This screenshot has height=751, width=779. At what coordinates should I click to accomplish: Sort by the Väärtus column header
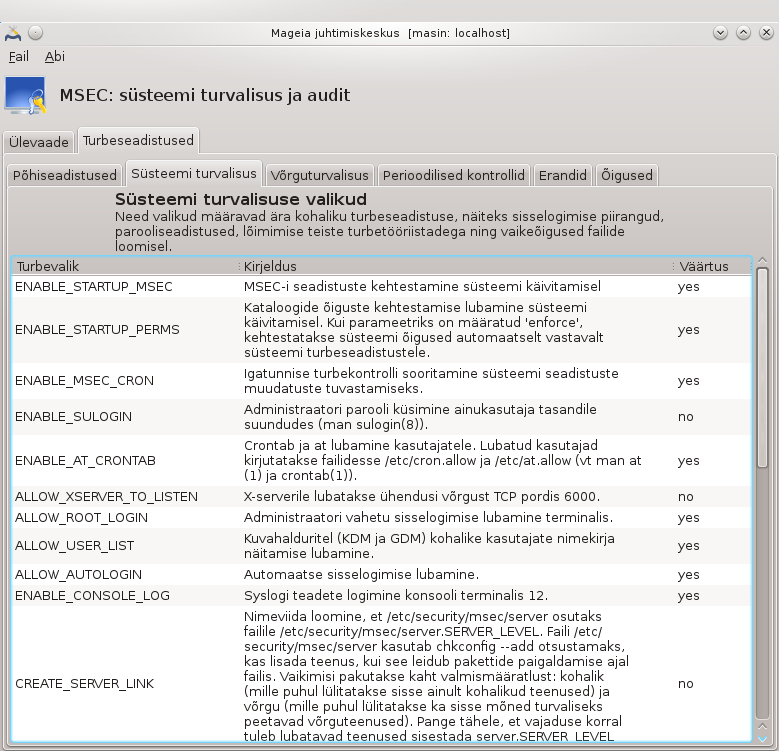pos(712,266)
